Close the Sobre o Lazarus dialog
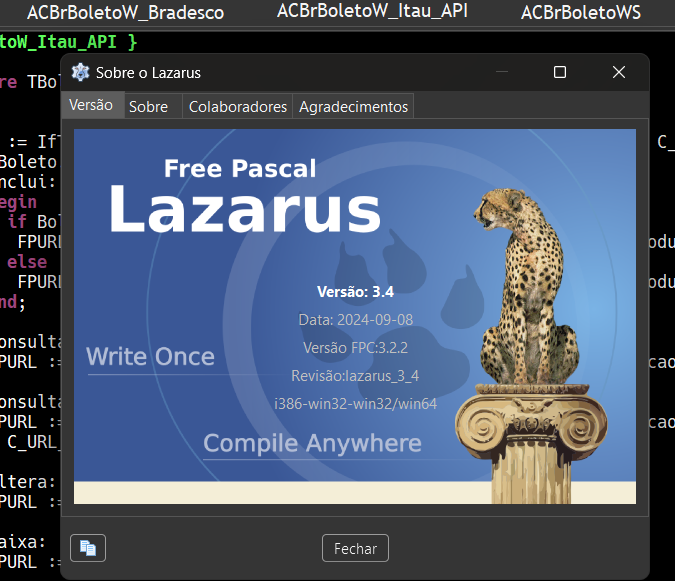Screen dimensions: 675x581 619,72
